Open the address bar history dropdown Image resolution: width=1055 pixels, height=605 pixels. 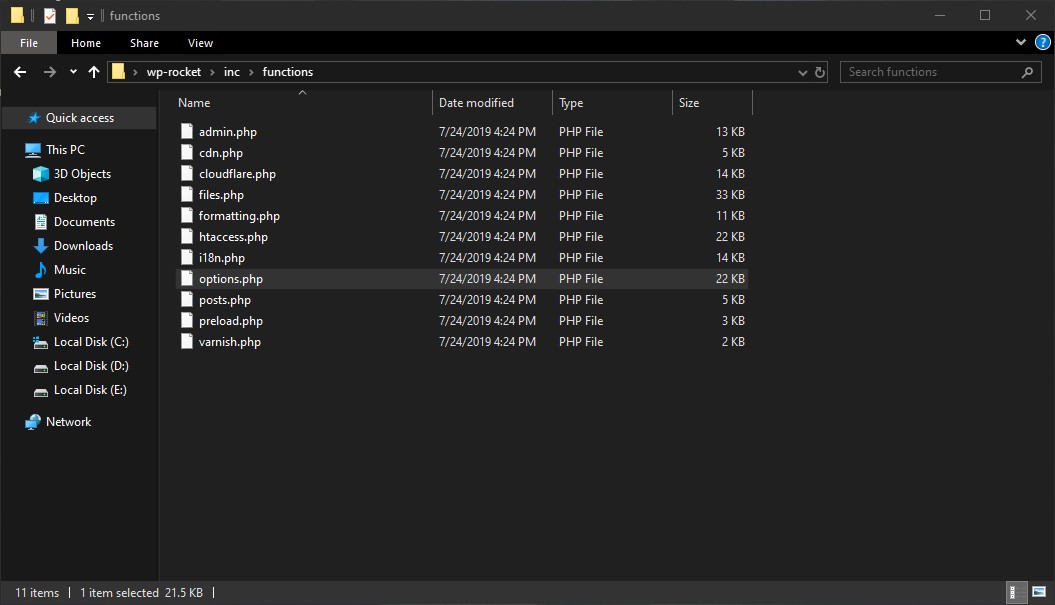(x=803, y=72)
